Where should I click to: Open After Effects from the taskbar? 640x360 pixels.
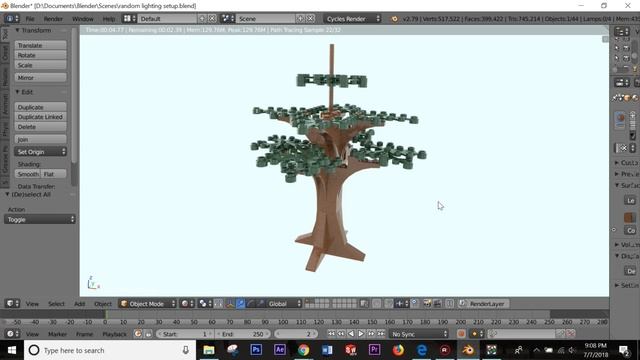tap(280, 350)
